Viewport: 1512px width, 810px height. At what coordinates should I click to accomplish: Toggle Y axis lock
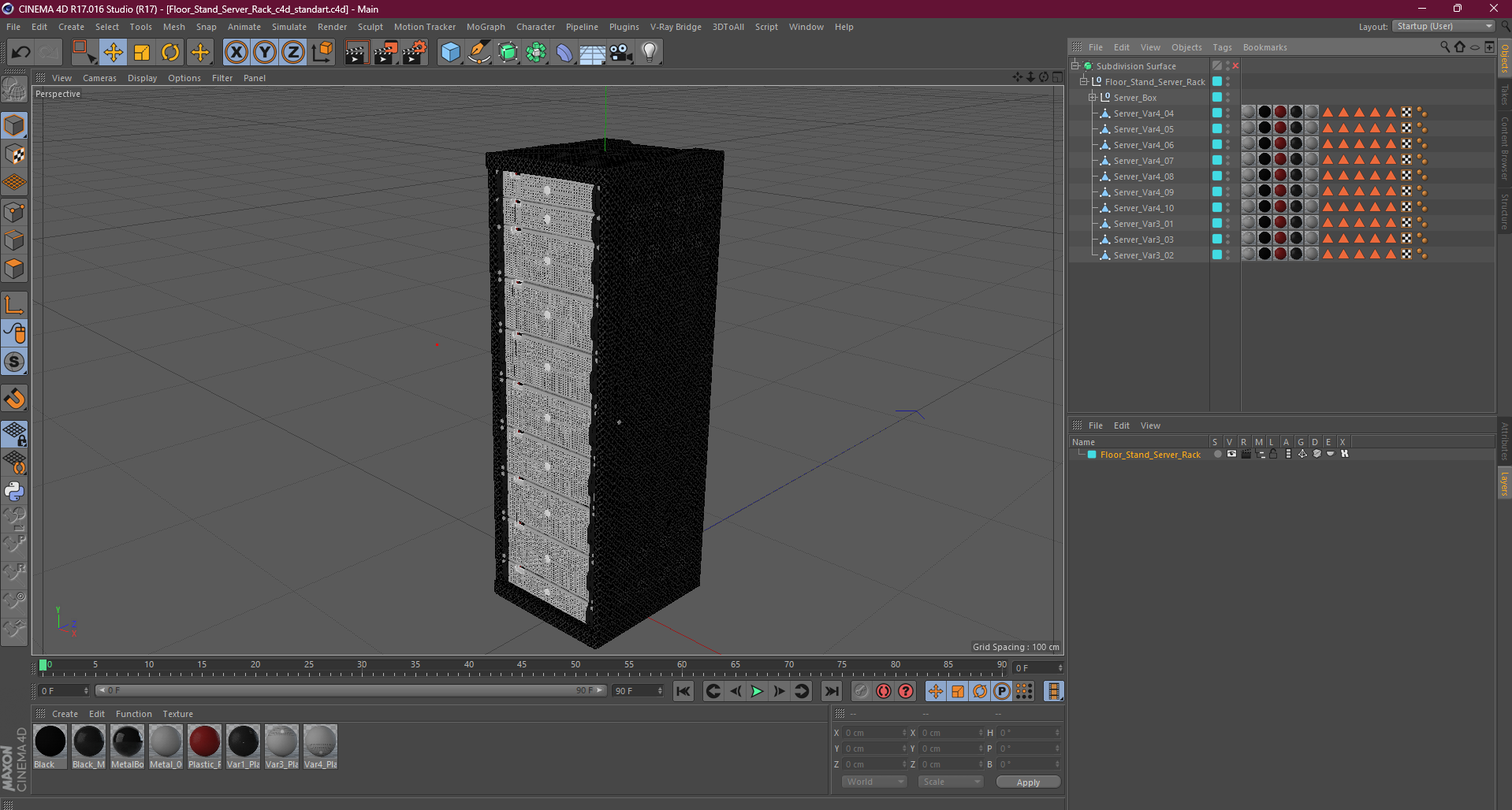(x=265, y=52)
